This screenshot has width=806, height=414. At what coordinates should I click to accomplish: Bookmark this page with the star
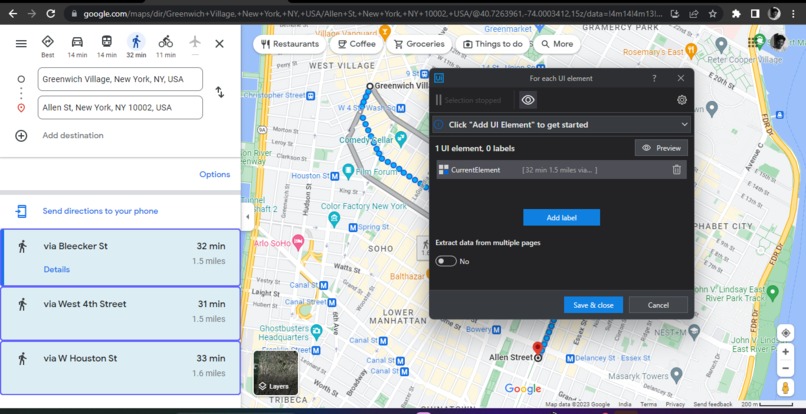712,14
